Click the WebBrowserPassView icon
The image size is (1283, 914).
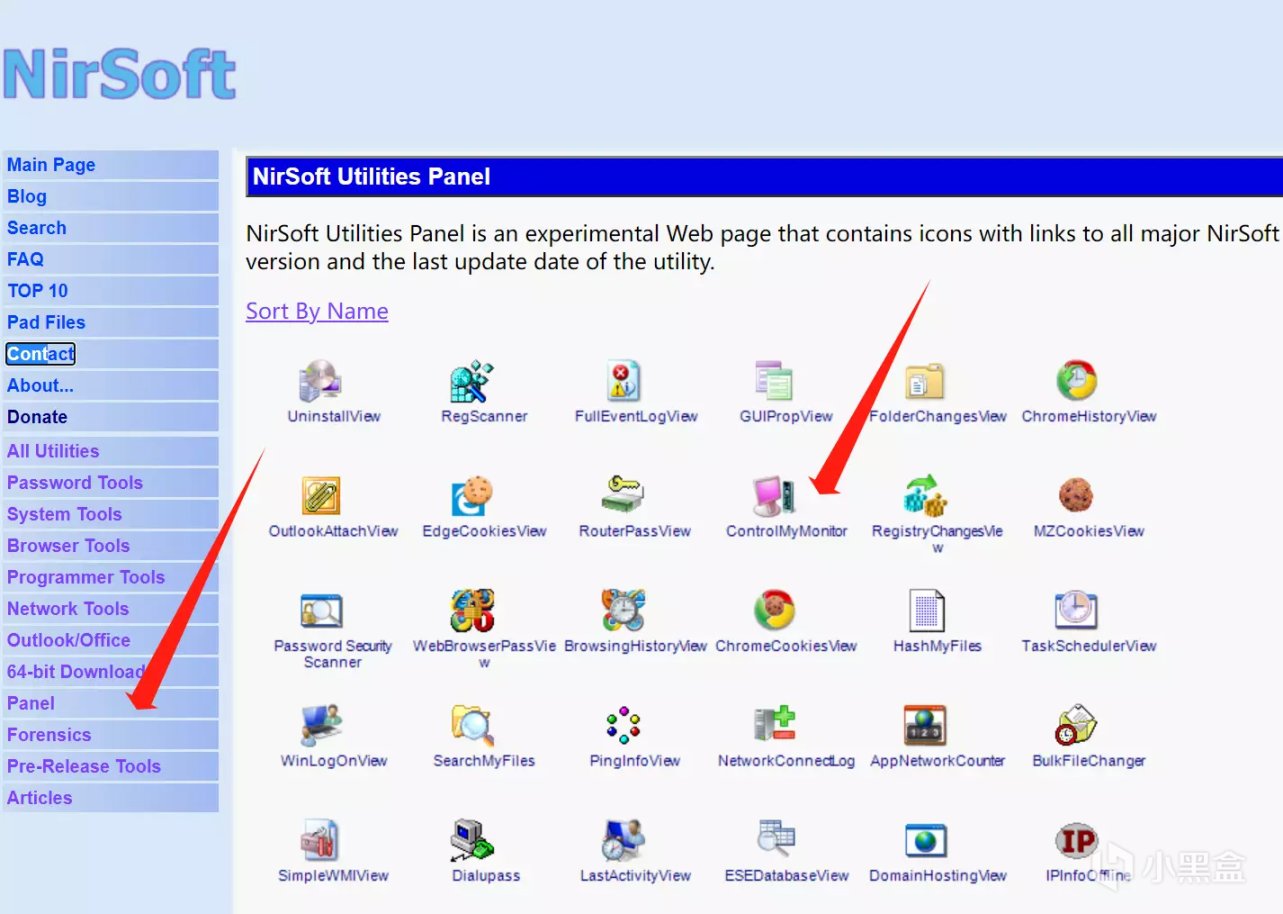click(x=472, y=610)
